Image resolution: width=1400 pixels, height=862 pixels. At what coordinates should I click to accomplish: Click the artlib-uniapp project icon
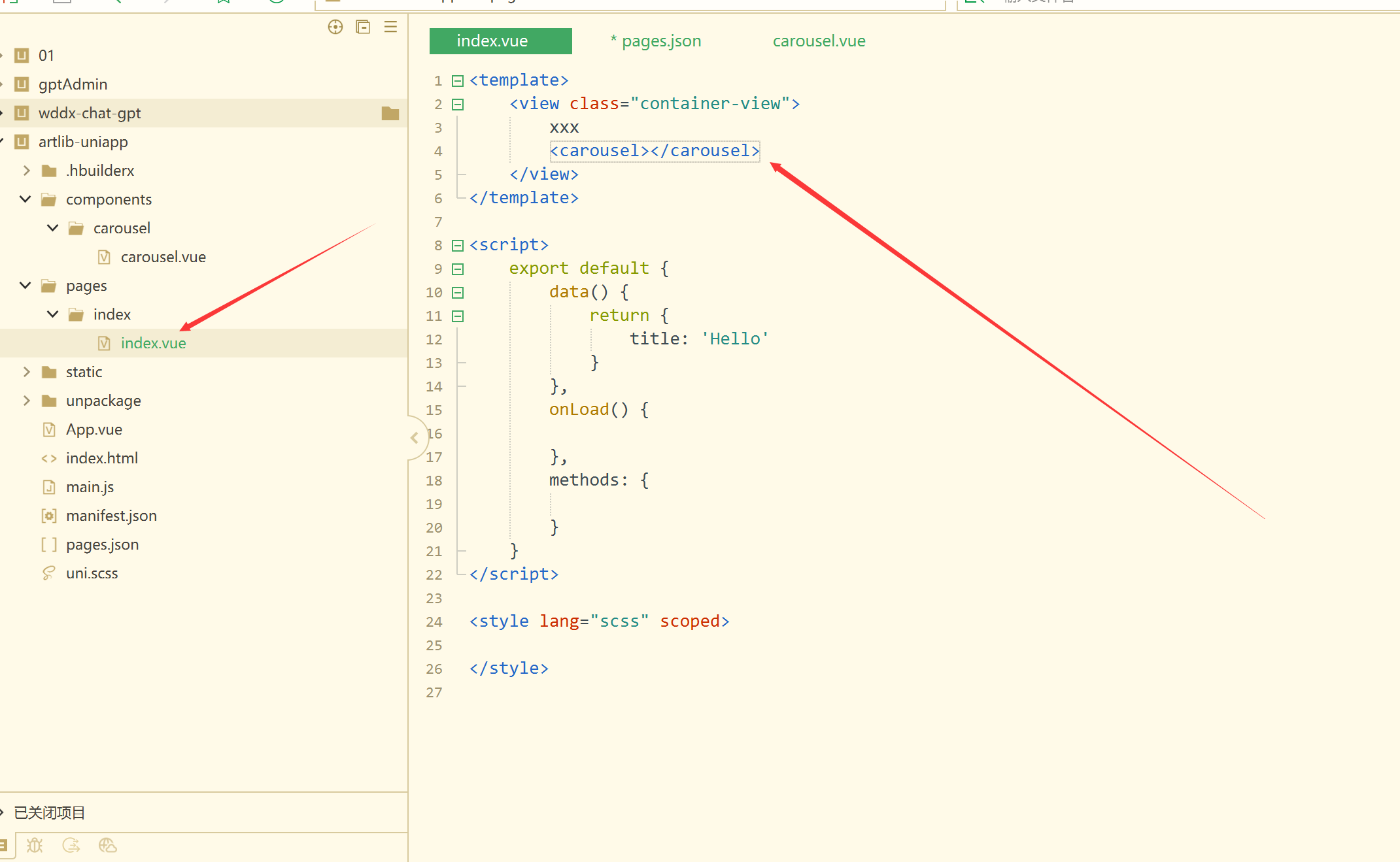click(22, 142)
